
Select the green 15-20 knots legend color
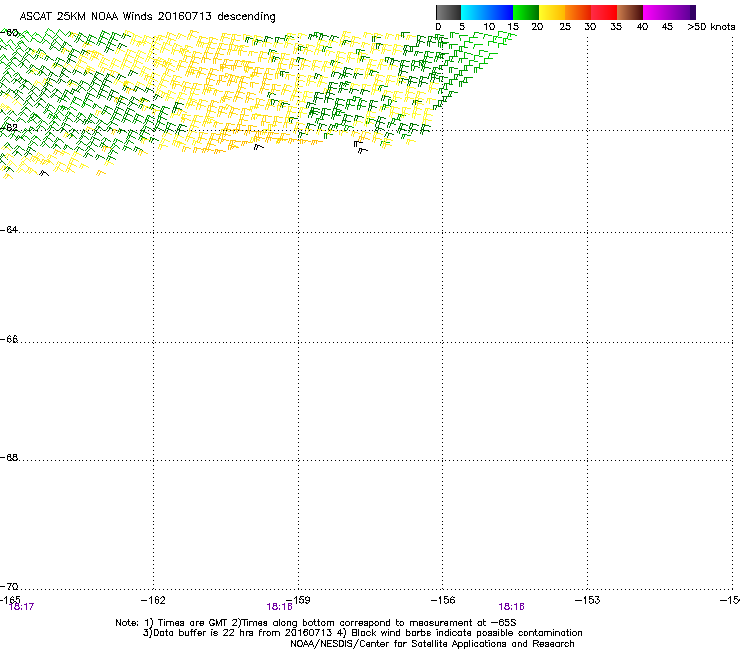(x=526, y=12)
